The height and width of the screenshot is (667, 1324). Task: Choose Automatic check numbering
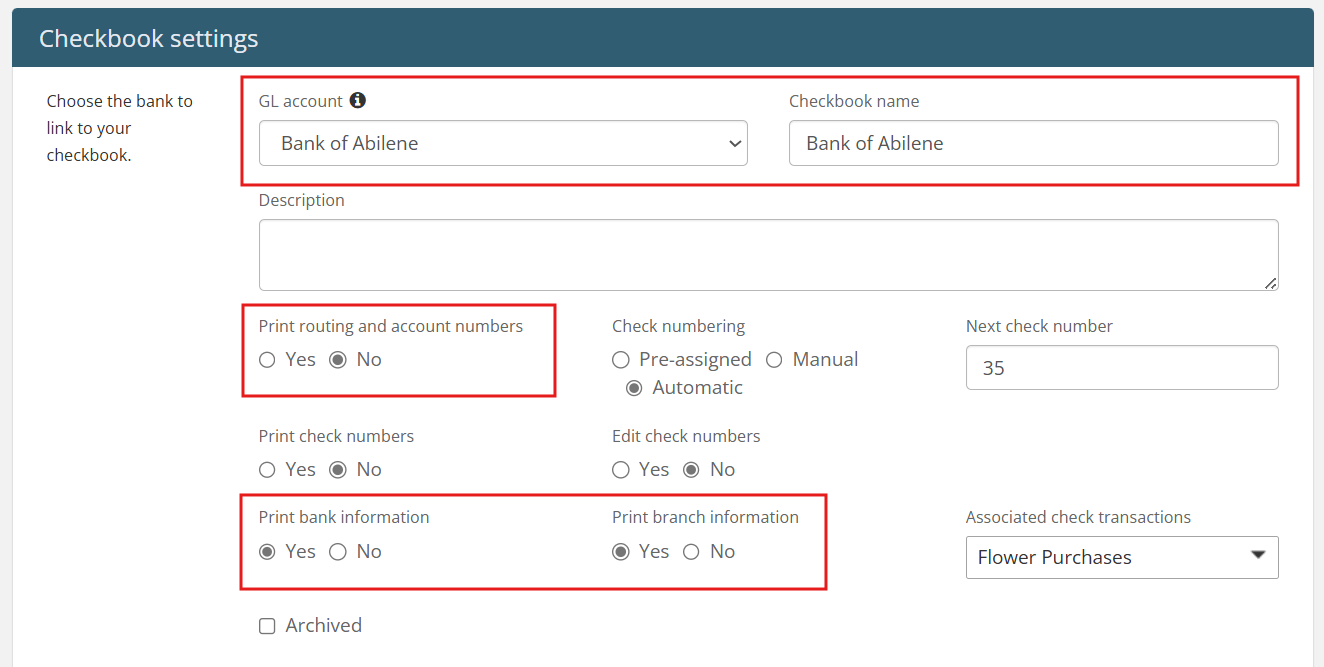[634, 388]
